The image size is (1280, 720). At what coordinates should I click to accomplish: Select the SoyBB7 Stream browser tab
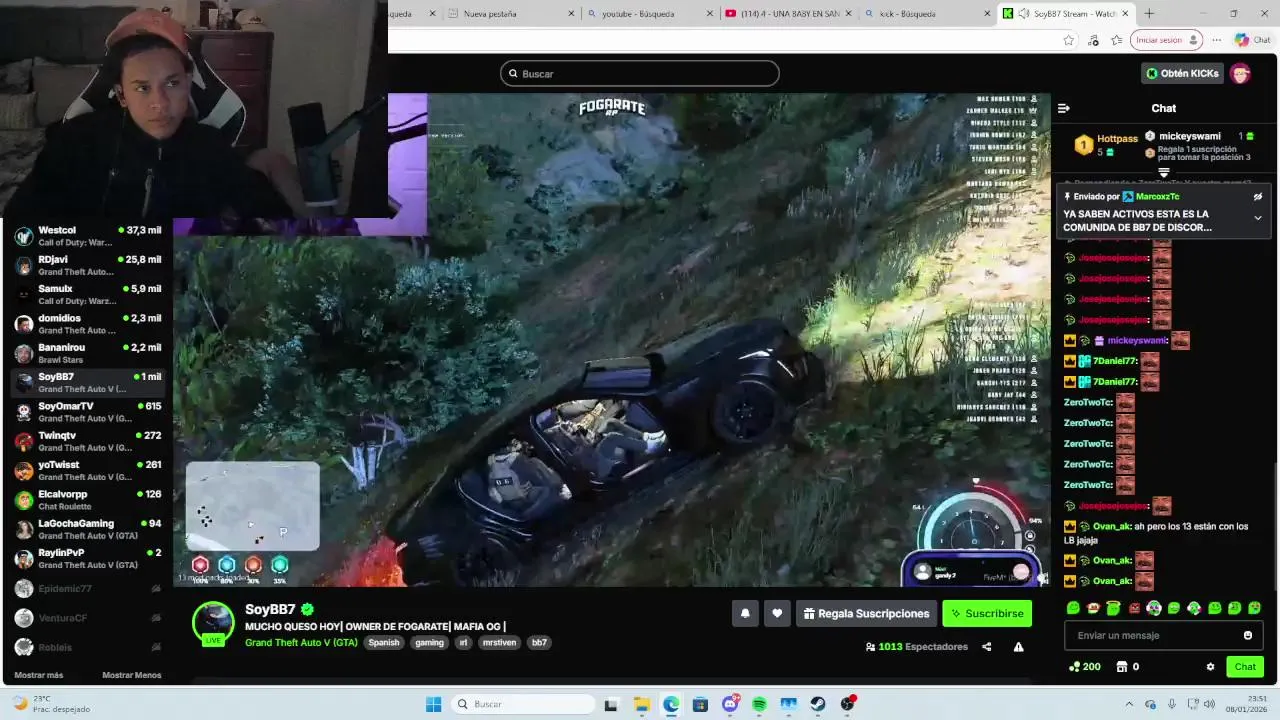1066,13
